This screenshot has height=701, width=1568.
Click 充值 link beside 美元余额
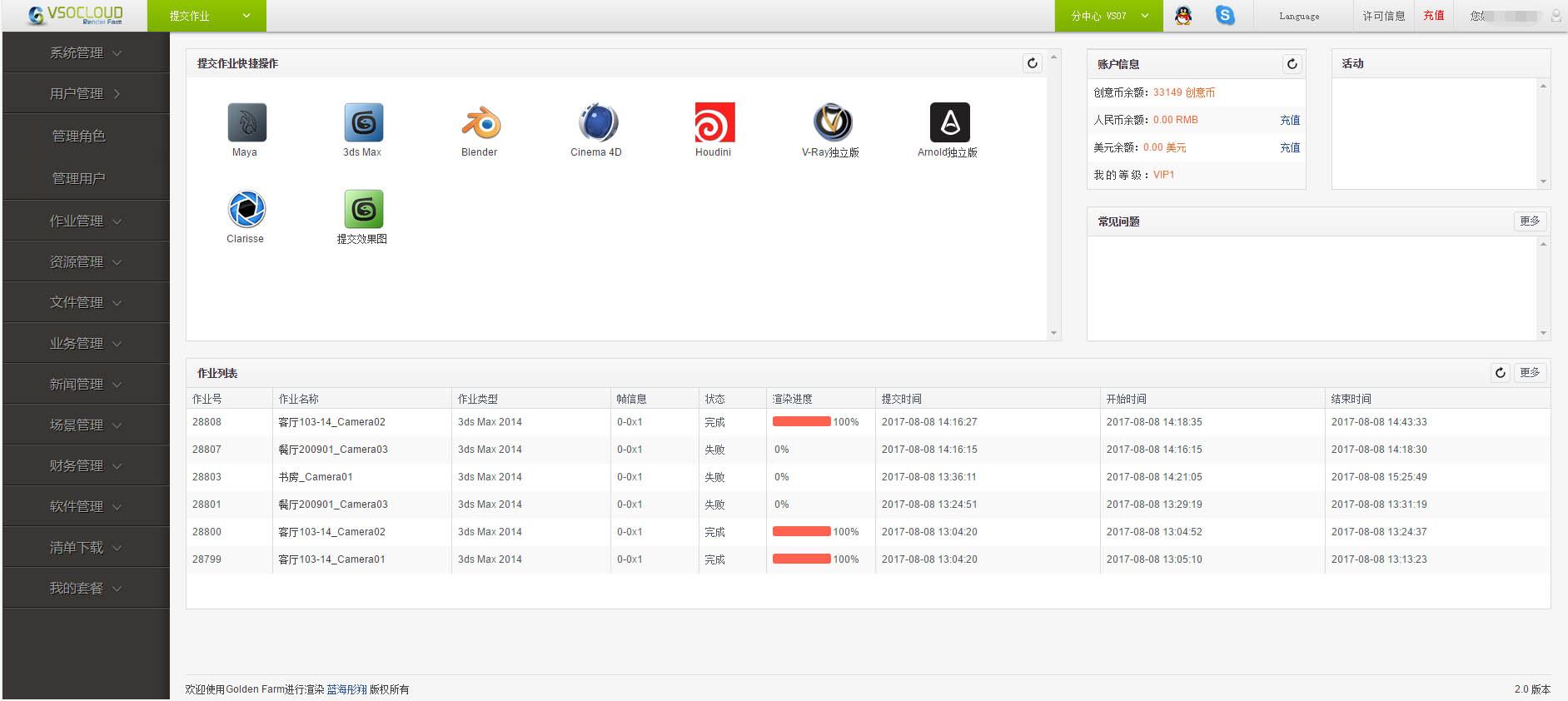click(1290, 147)
